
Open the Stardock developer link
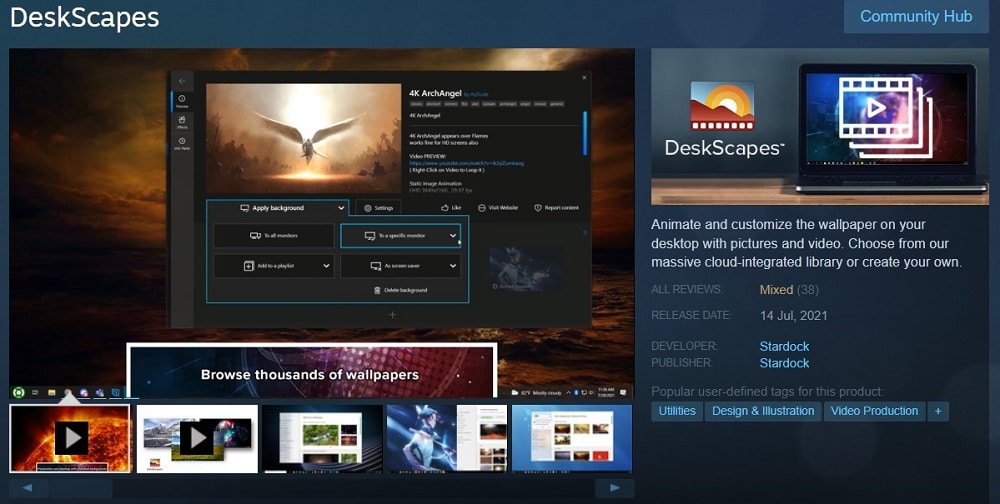[x=784, y=346]
